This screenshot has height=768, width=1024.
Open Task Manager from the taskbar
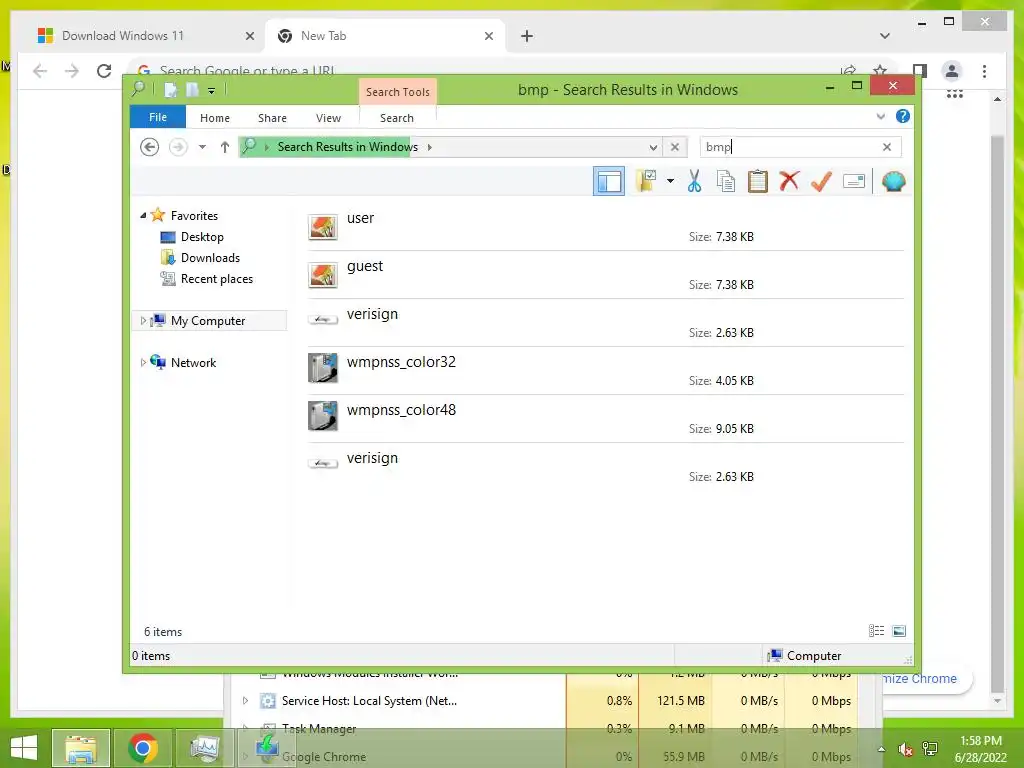coord(204,748)
